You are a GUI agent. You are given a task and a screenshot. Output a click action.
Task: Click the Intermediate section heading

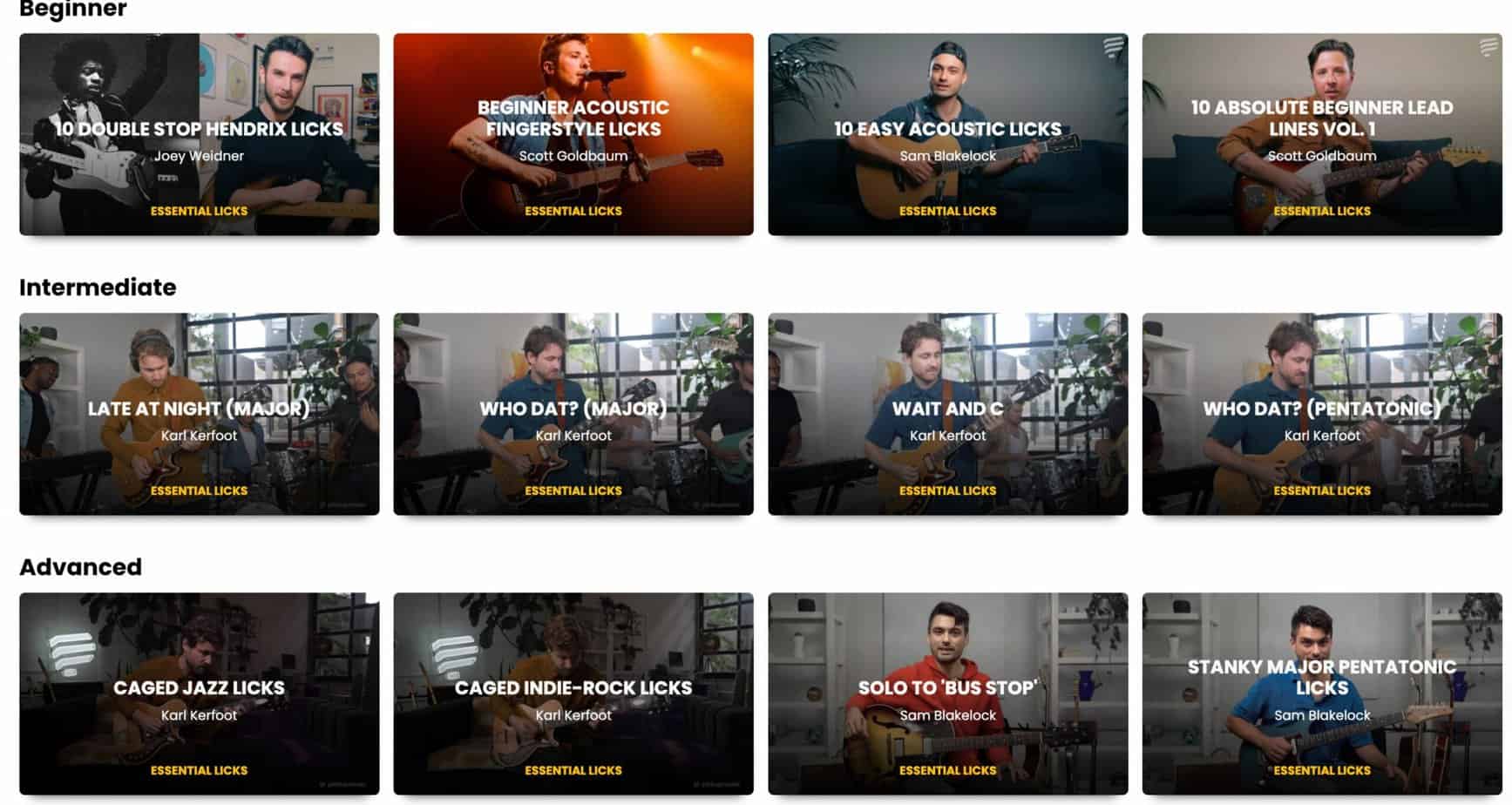[98, 287]
